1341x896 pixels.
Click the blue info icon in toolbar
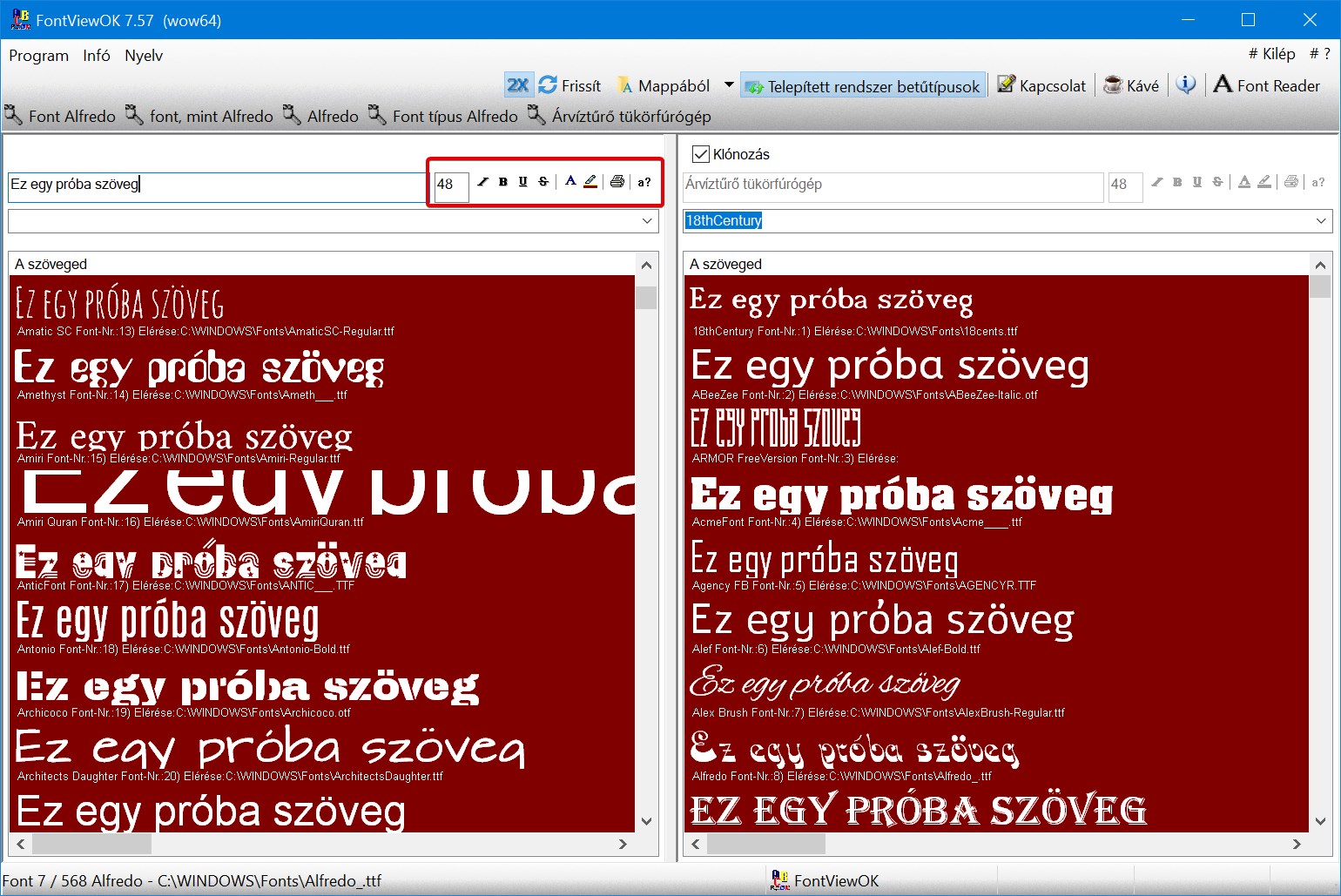(1185, 84)
